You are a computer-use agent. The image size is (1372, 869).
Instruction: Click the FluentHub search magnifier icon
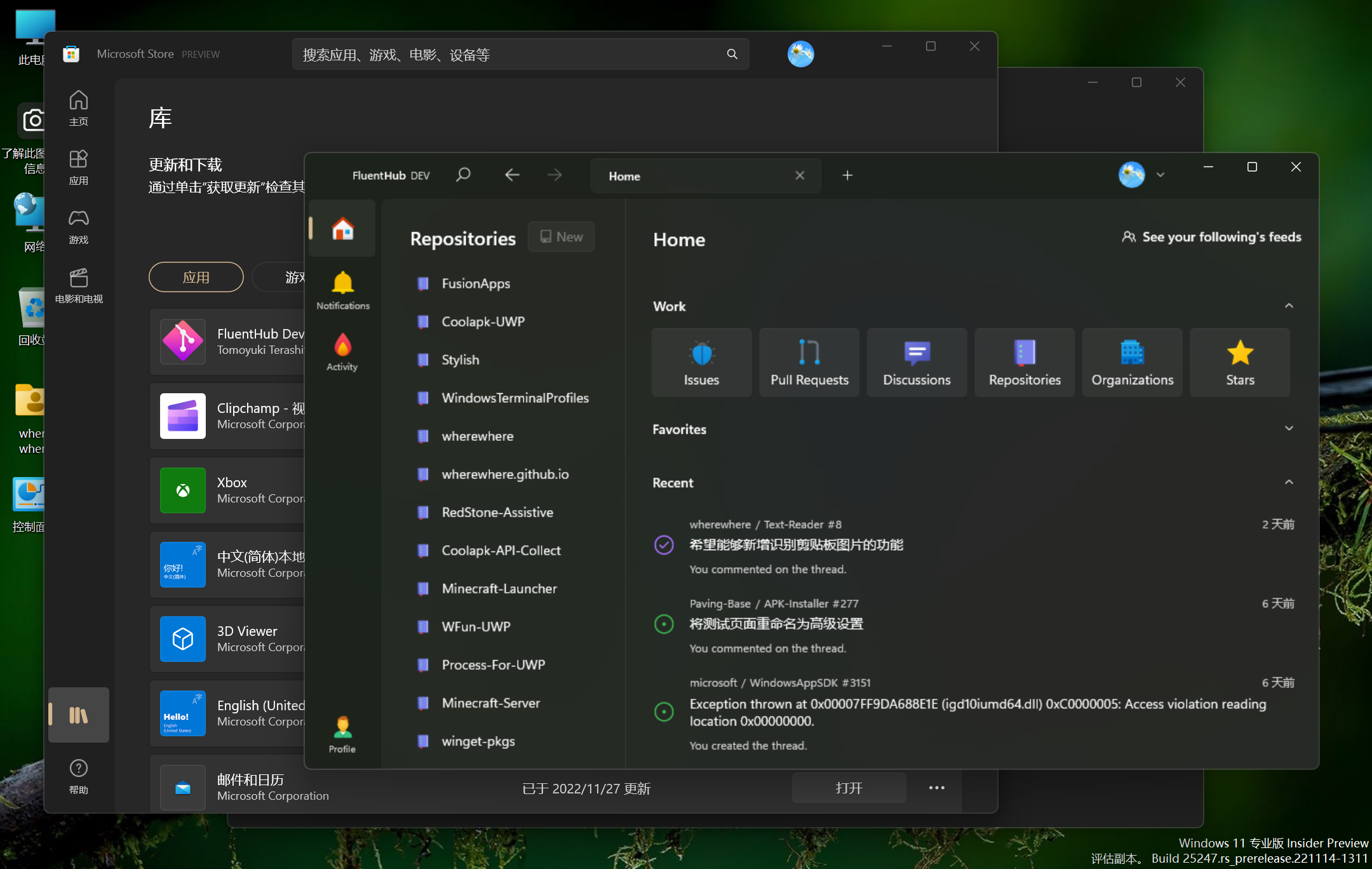coord(463,175)
